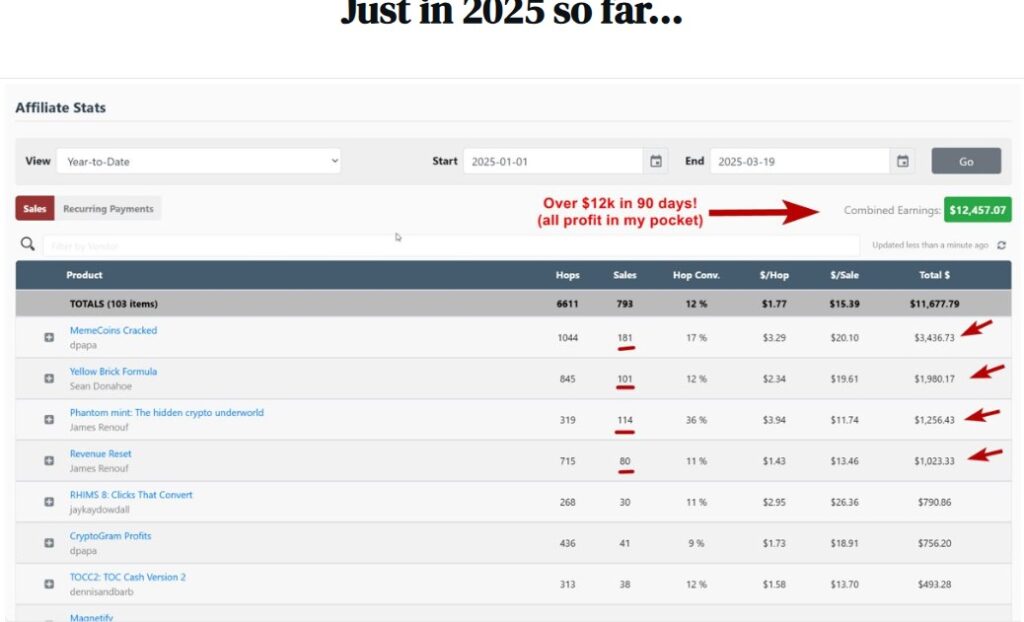Click the green Combined Earnings badge
The height and width of the screenshot is (622, 1024).
pos(977,210)
